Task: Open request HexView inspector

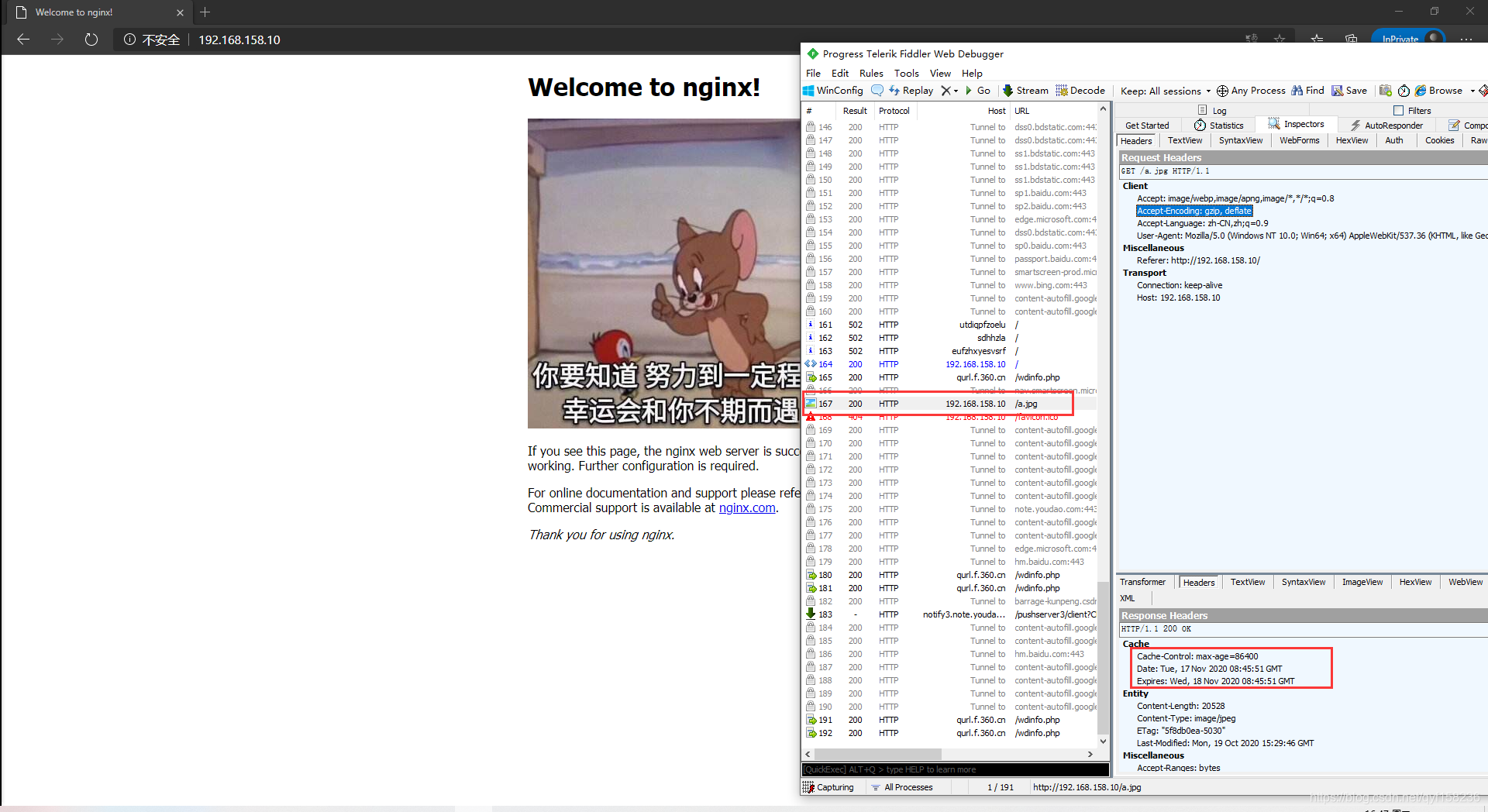Action: (x=1352, y=140)
